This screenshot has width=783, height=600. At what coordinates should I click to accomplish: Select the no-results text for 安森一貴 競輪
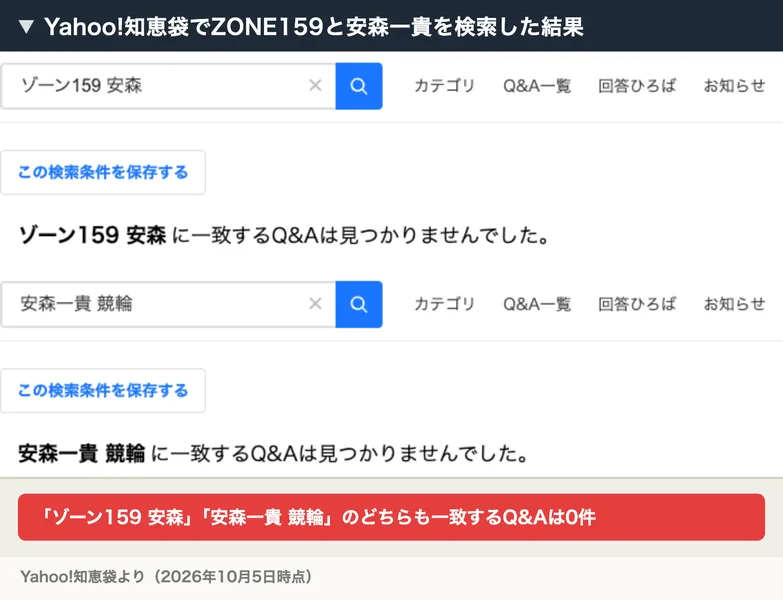coord(274,453)
